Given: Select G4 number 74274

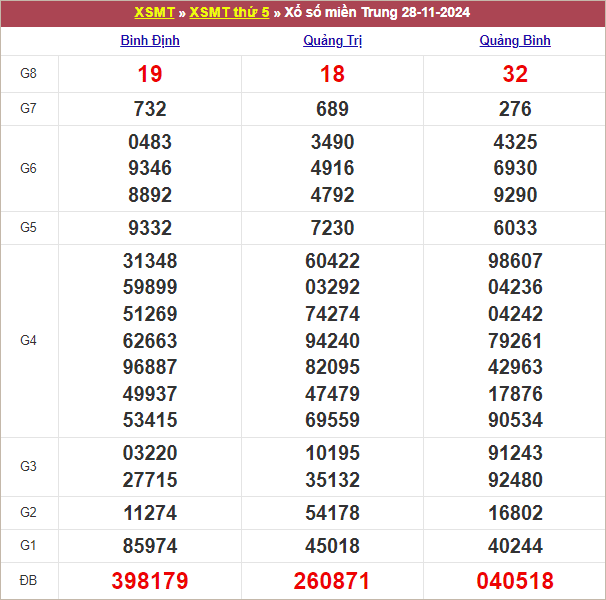Looking at the screenshot, I should (332, 314).
